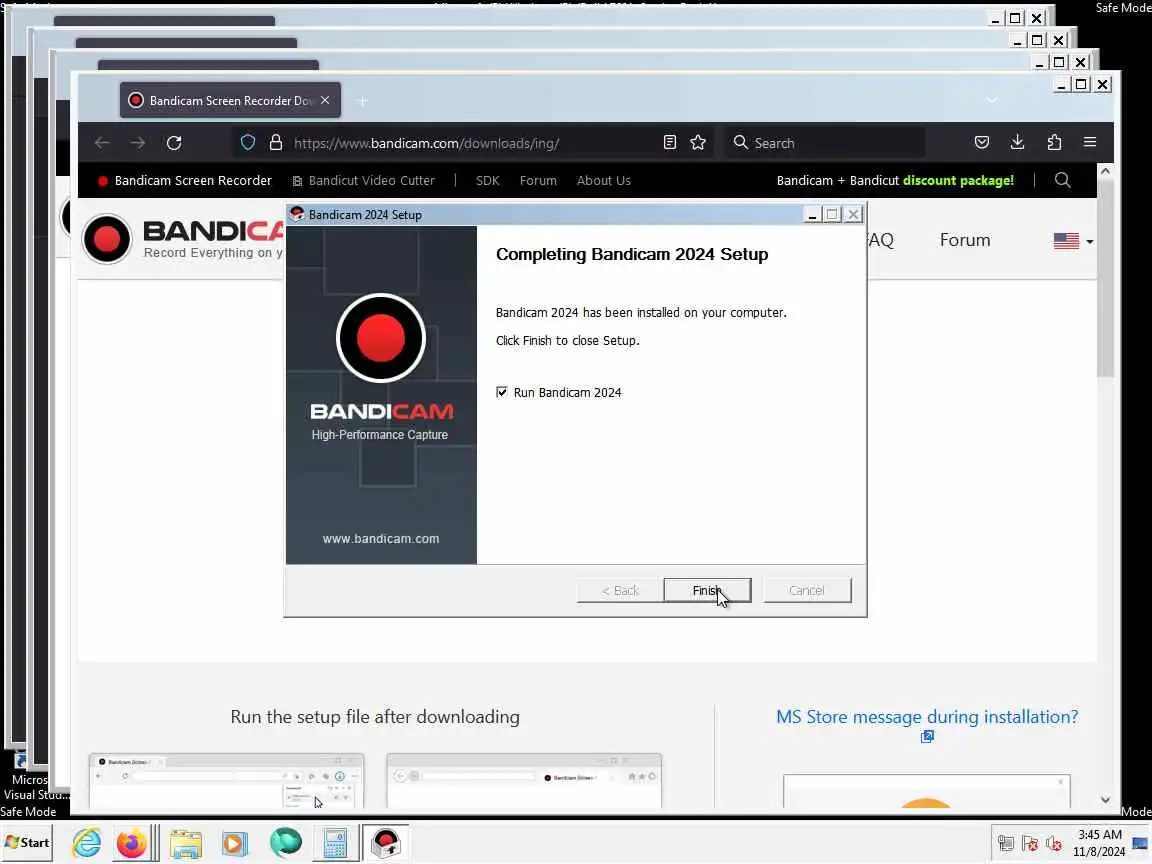The height and width of the screenshot is (864, 1152).
Task: Open Firefox extensions puzzle icon
Action: pos(1054,143)
